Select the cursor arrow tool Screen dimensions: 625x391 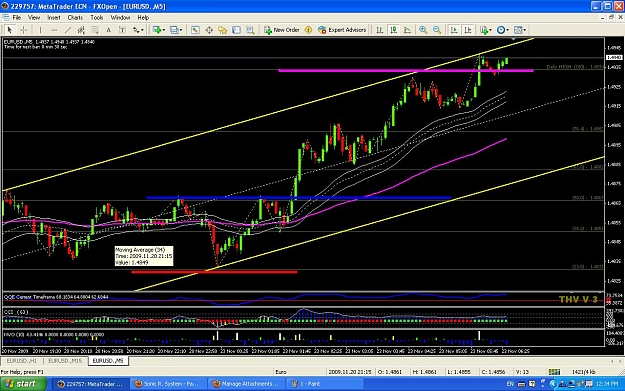click(10, 30)
